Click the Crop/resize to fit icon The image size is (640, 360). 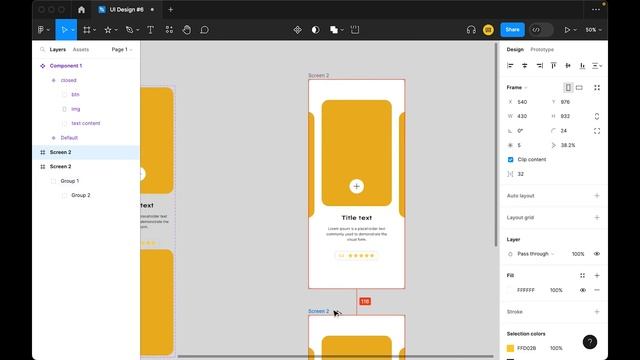[355, 30]
